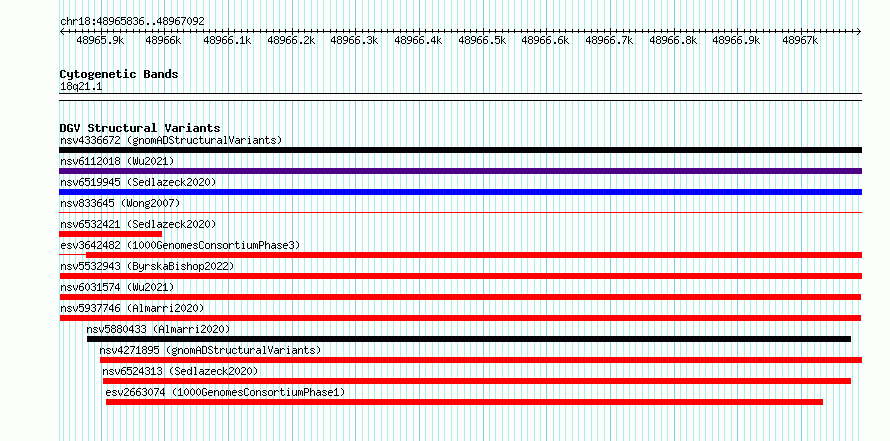This screenshot has width=890, height=441.
Task: Click ruler position 48966.6k
Action: point(546,40)
